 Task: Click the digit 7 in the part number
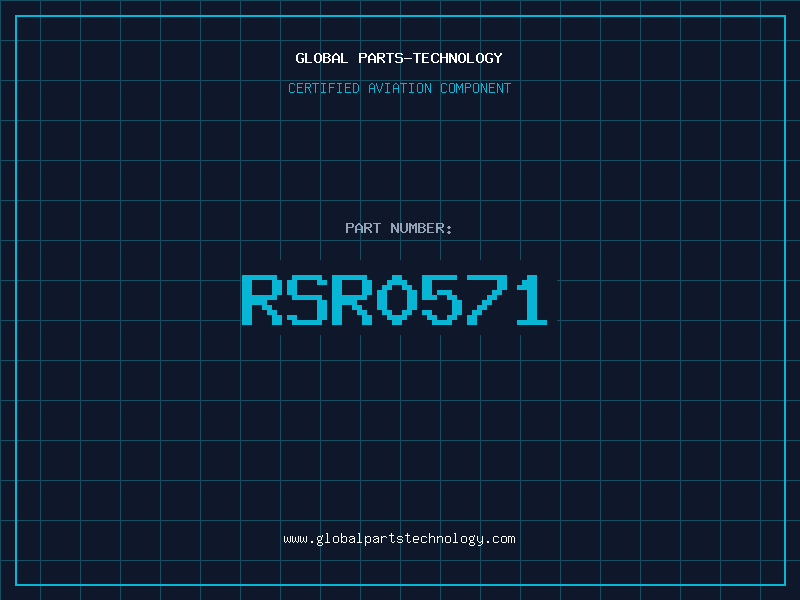(487, 300)
